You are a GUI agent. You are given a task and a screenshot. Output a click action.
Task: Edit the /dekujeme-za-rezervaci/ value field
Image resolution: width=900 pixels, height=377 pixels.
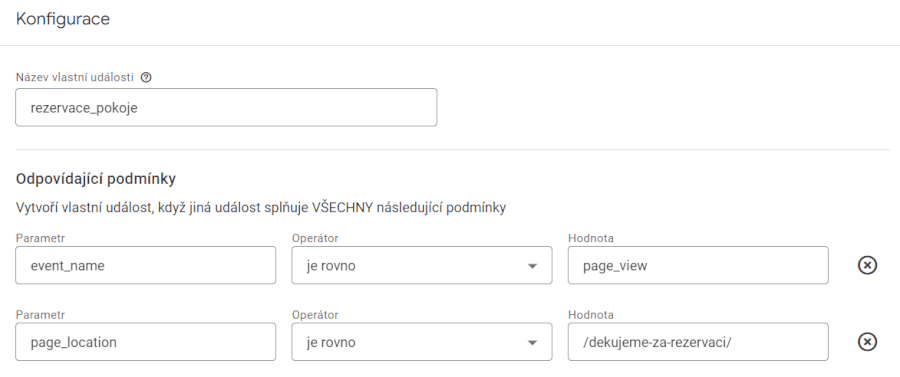[698, 342]
